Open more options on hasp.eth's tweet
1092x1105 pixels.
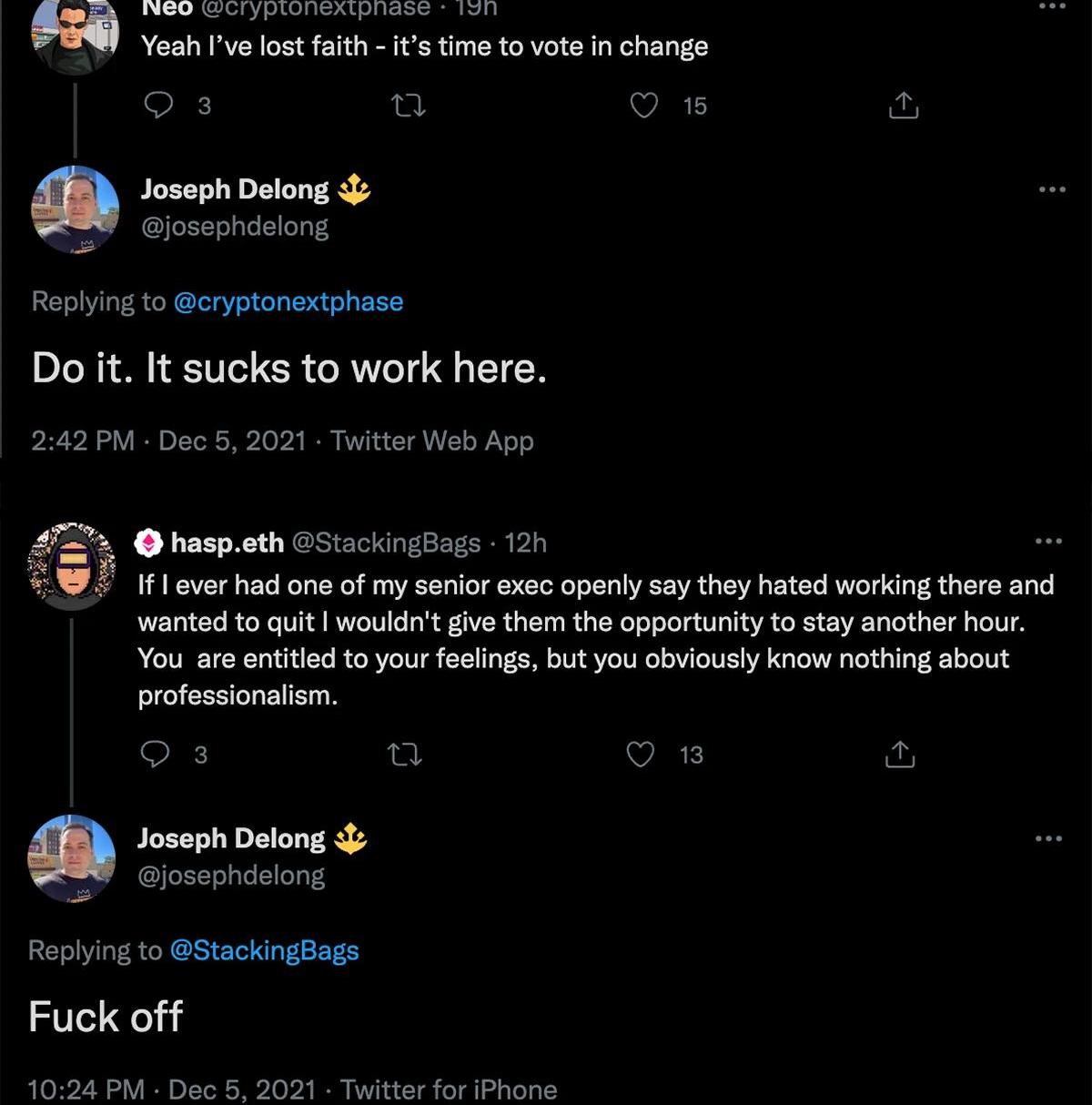1048,541
